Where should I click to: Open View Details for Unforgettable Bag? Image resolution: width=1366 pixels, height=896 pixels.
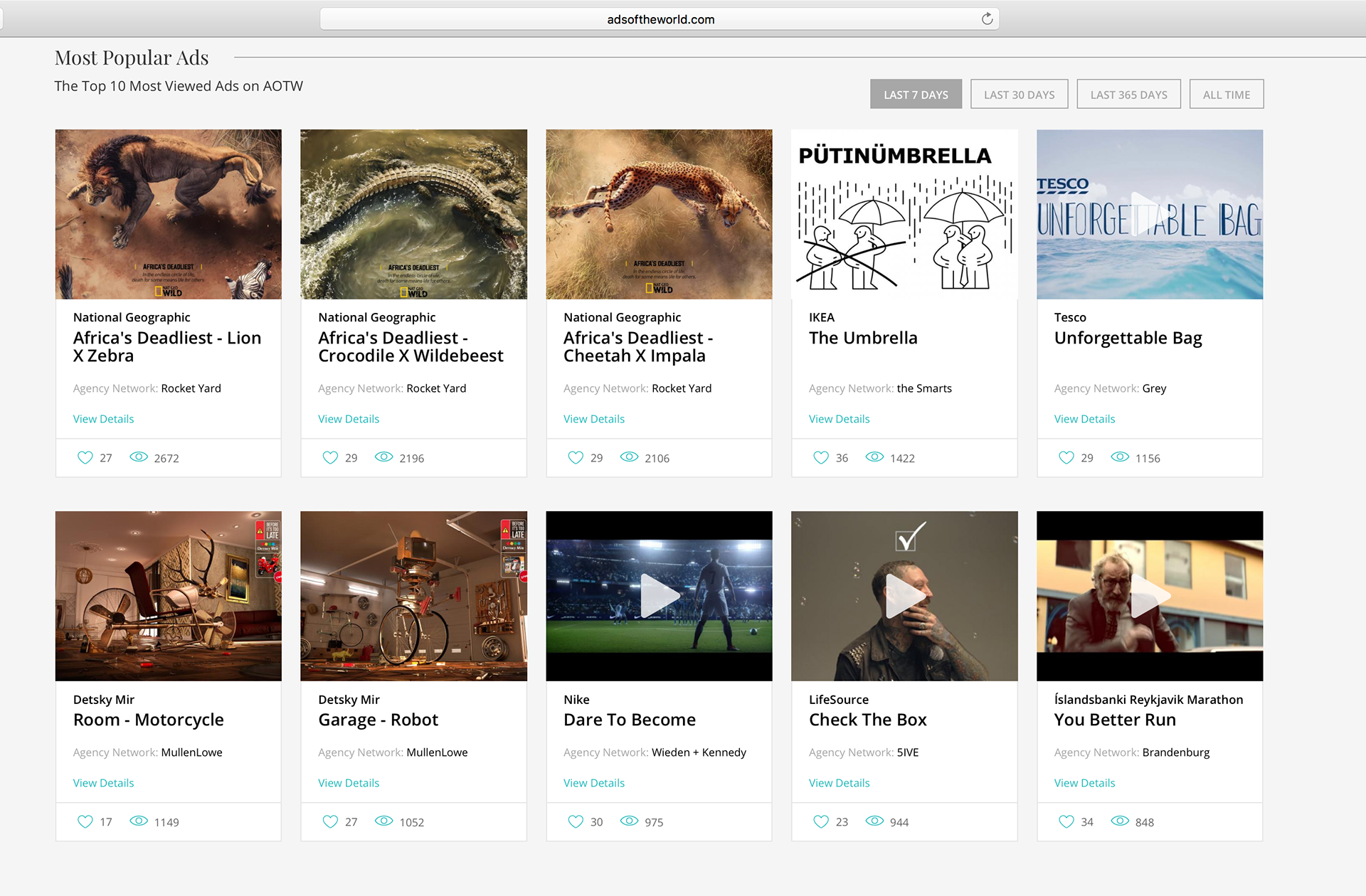coord(1085,419)
